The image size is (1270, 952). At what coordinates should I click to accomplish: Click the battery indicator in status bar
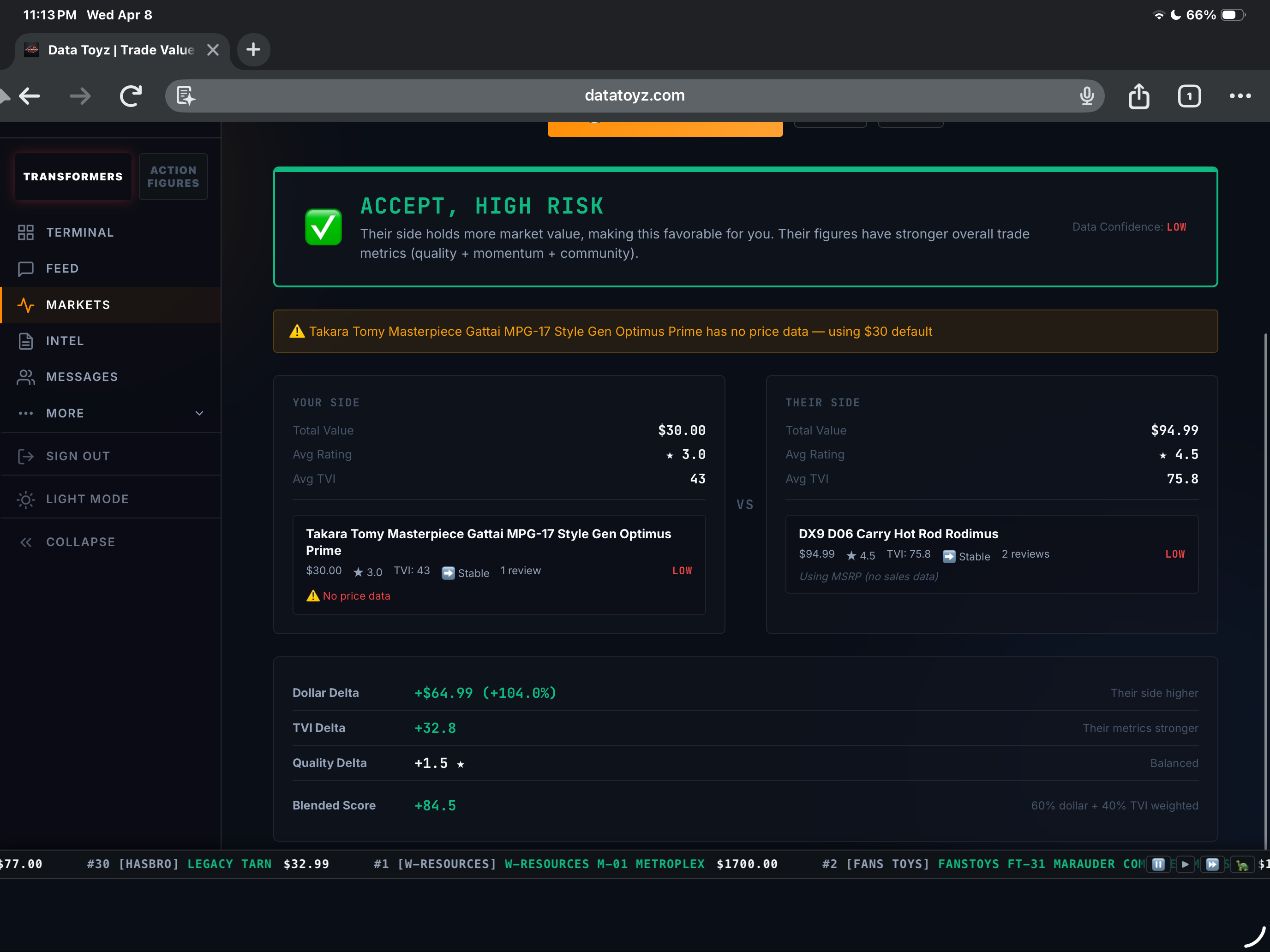click(1233, 15)
